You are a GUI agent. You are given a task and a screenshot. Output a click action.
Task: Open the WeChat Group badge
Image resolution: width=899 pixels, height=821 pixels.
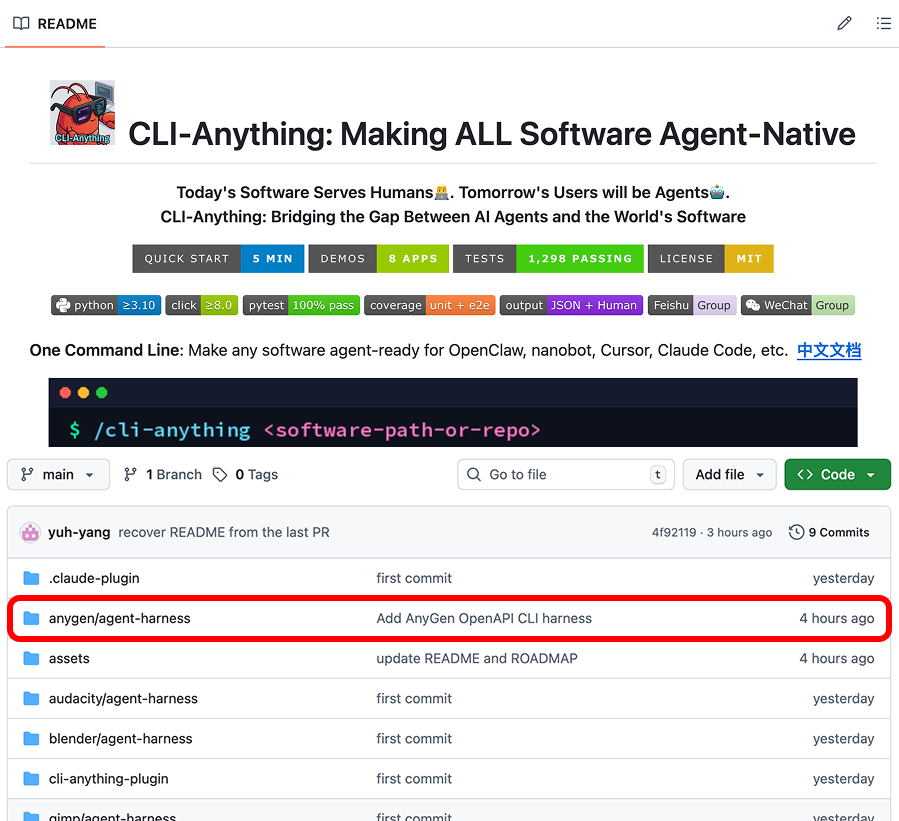coord(798,305)
